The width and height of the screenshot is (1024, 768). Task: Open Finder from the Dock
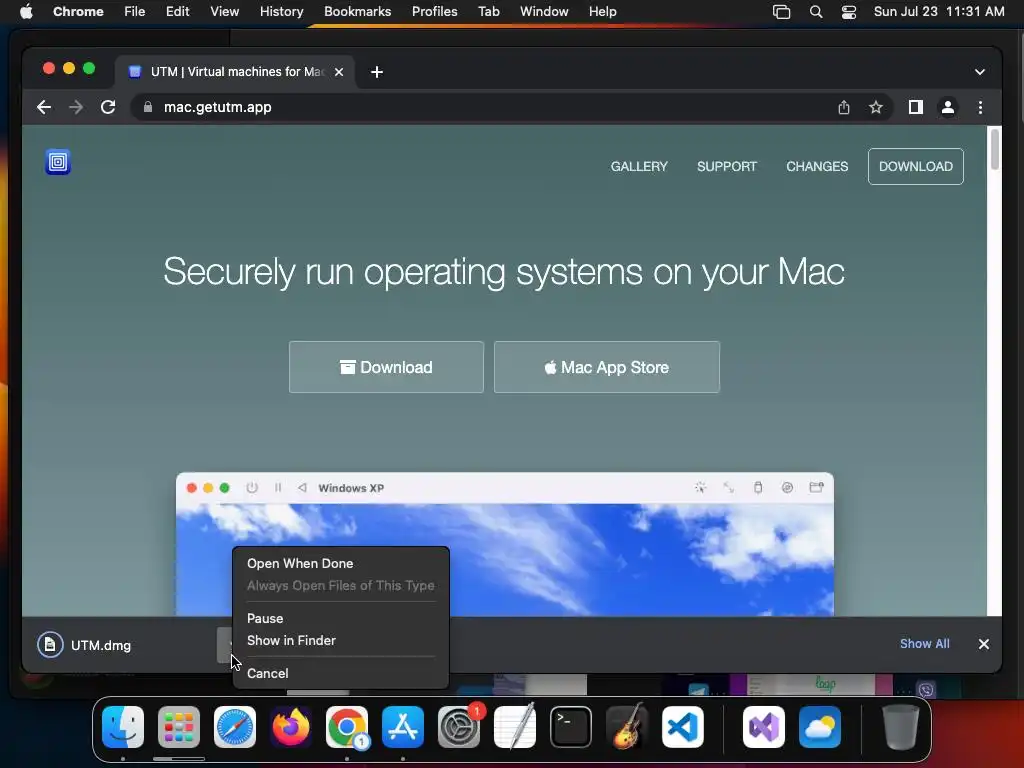(123, 727)
